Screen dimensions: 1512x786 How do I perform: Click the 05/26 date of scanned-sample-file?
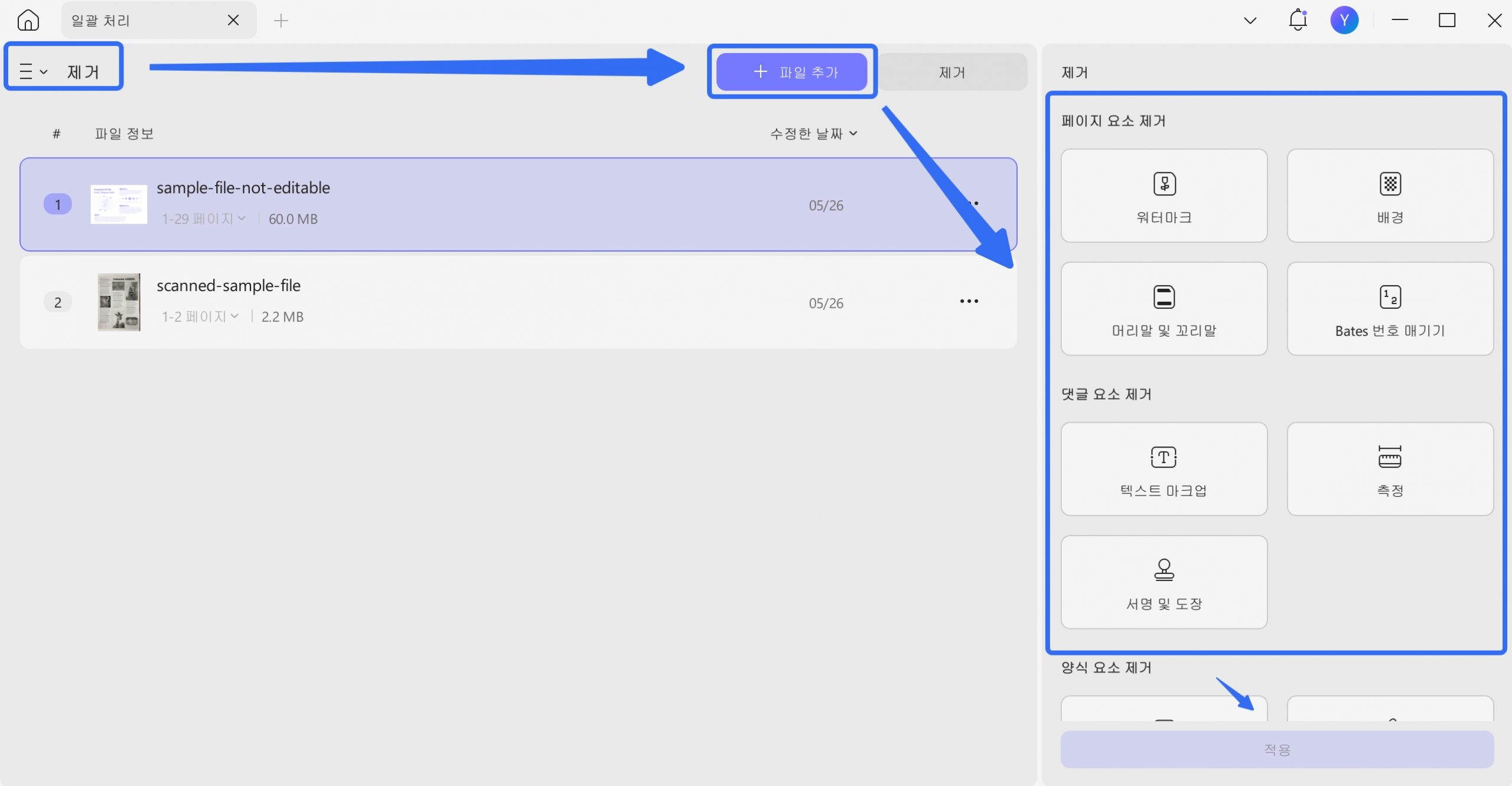click(826, 303)
